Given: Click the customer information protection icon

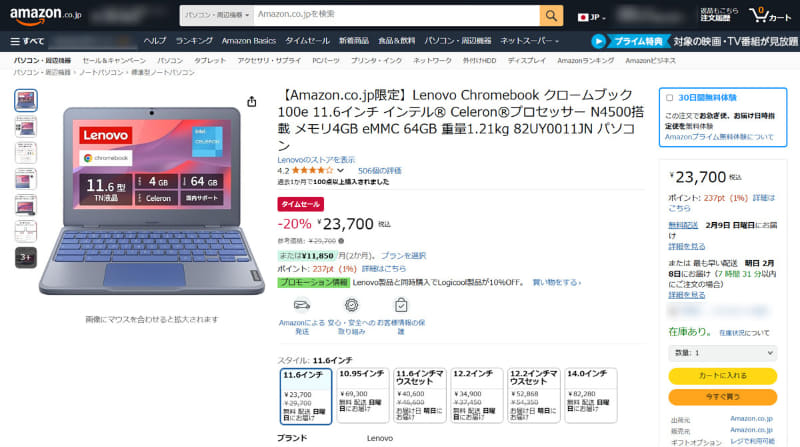Looking at the screenshot, I should pos(401,305).
